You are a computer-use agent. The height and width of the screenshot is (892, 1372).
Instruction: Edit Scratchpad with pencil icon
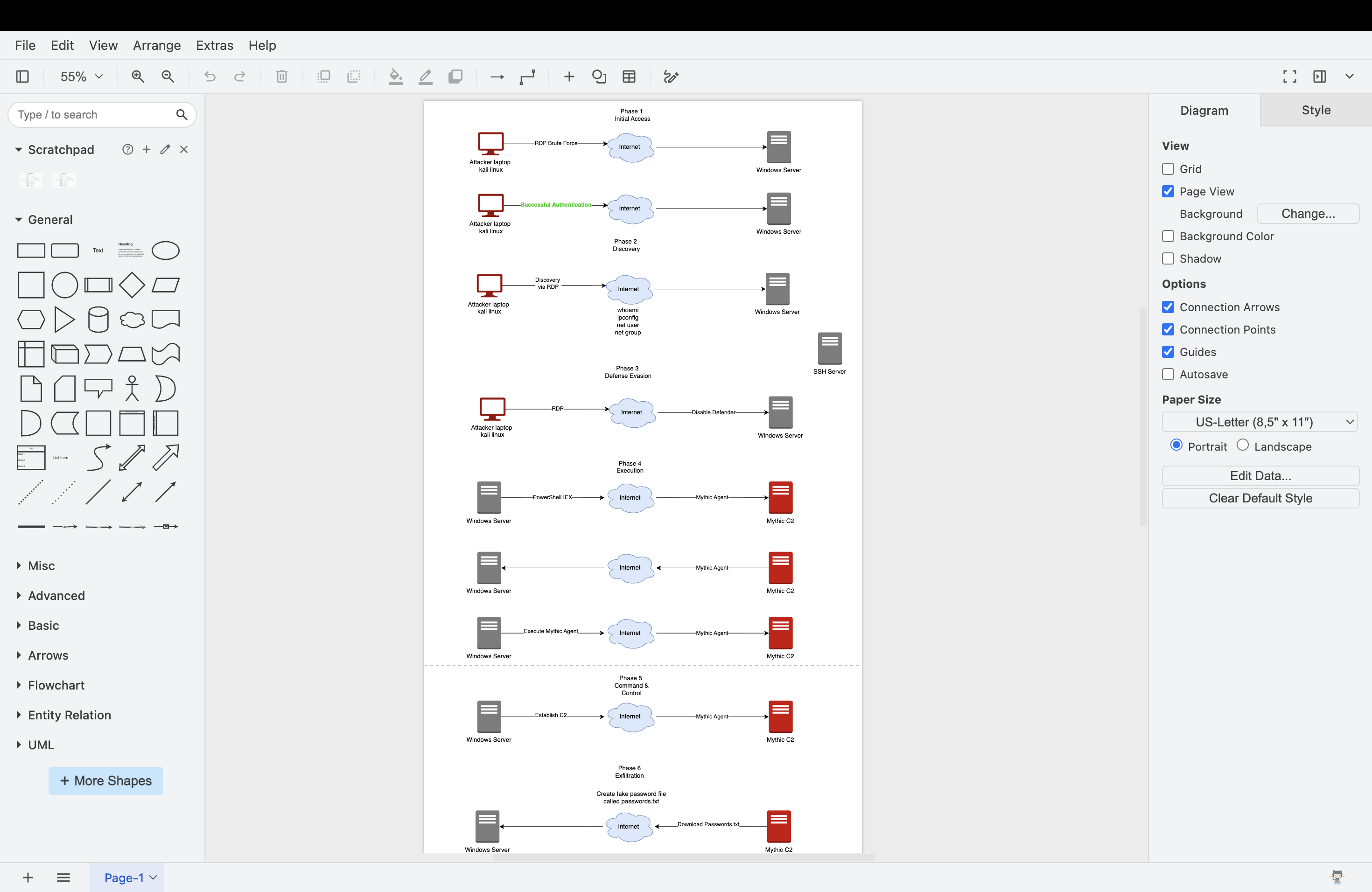pos(166,150)
